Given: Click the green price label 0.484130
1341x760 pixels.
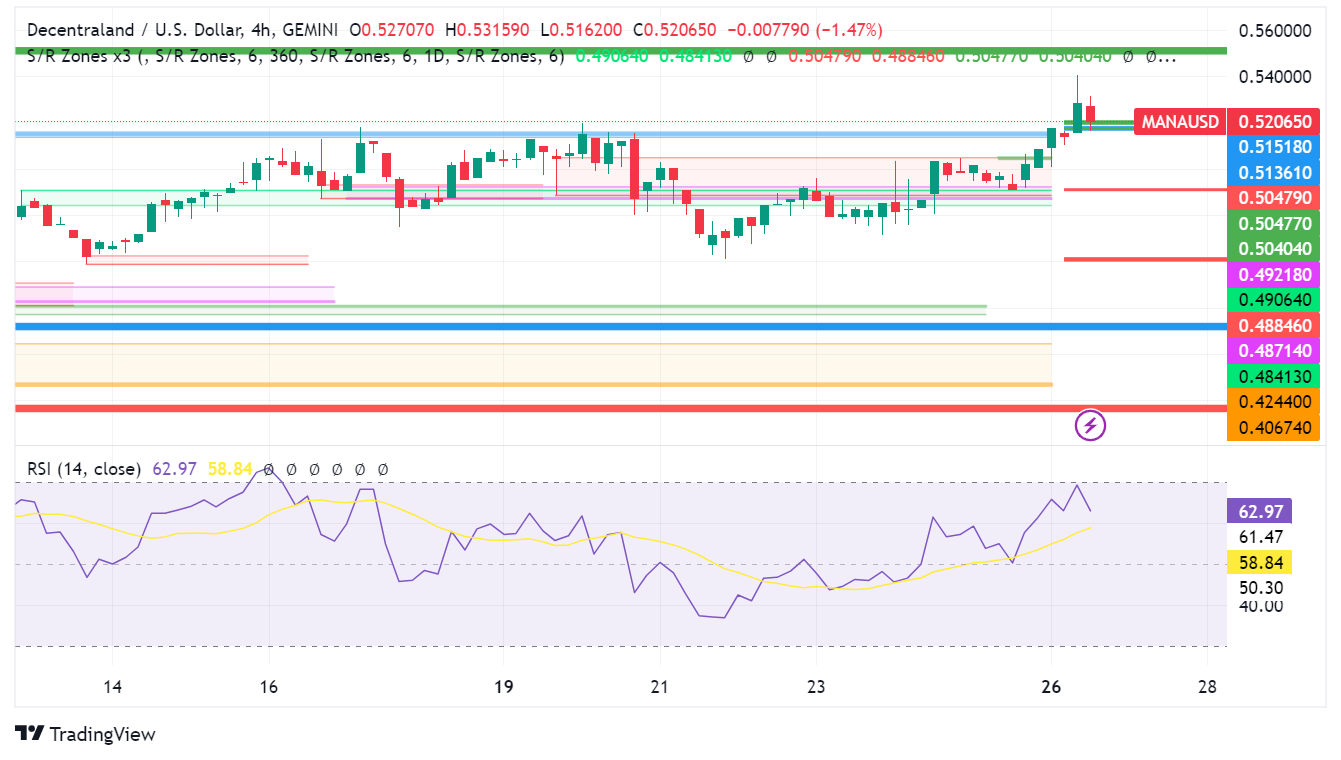Looking at the screenshot, I should [1275, 376].
